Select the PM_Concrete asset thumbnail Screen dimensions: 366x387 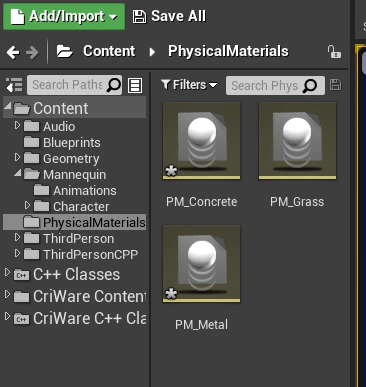[x=201, y=141]
